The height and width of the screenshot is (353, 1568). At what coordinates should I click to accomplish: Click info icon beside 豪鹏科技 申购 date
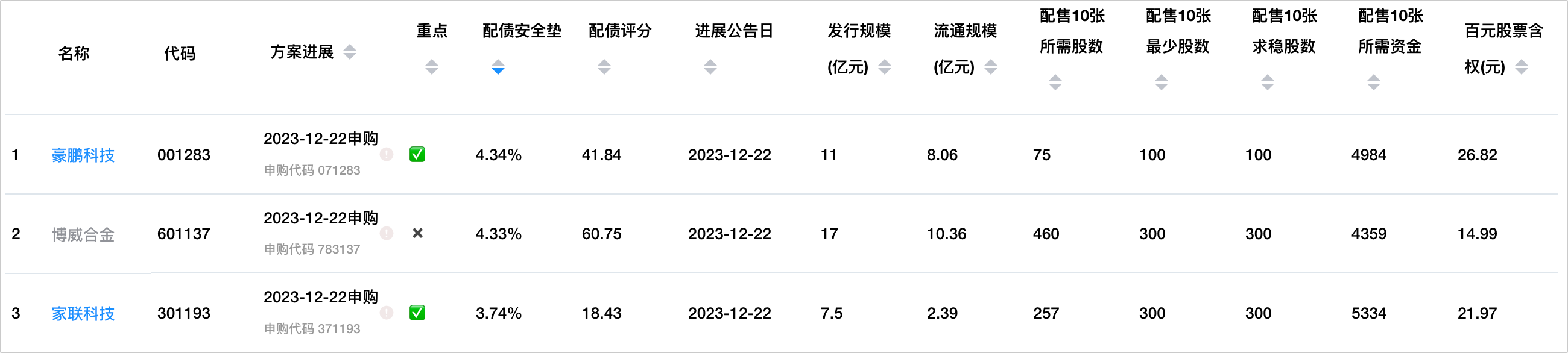pyautogui.click(x=387, y=154)
